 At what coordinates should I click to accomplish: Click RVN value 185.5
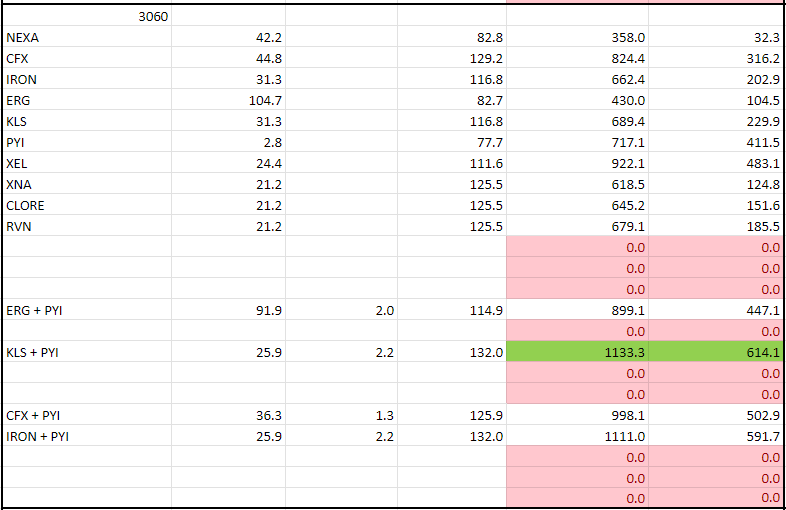(716, 226)
